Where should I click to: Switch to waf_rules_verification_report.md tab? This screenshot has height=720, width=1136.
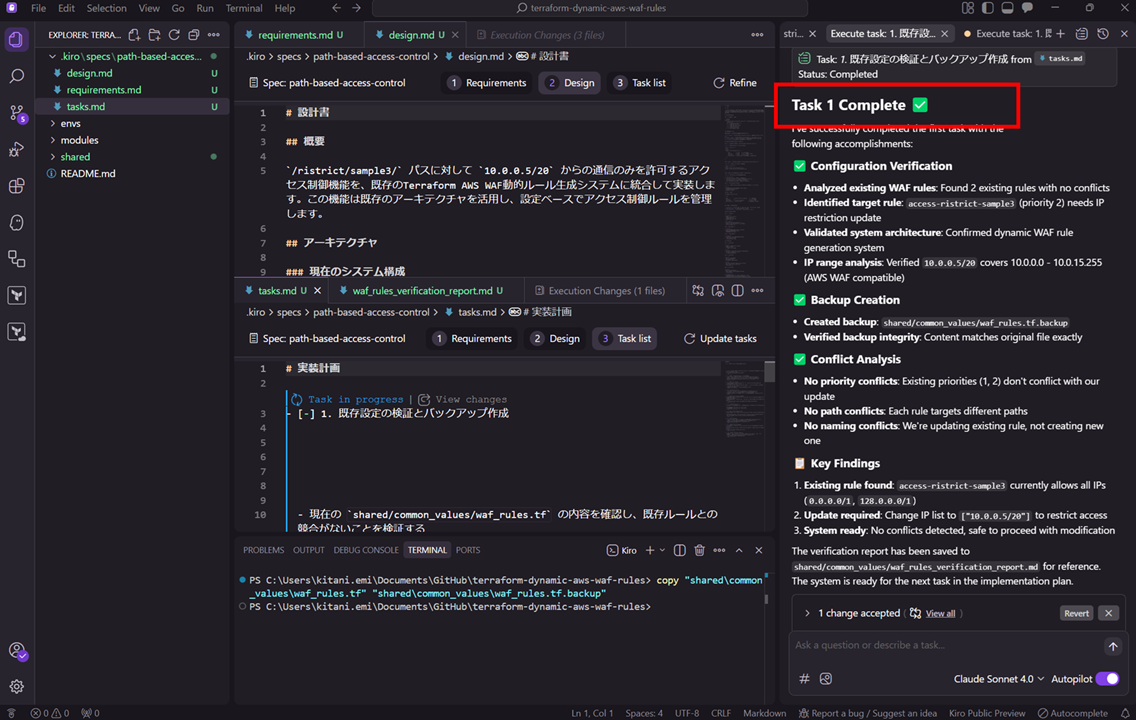click(422, 290)
